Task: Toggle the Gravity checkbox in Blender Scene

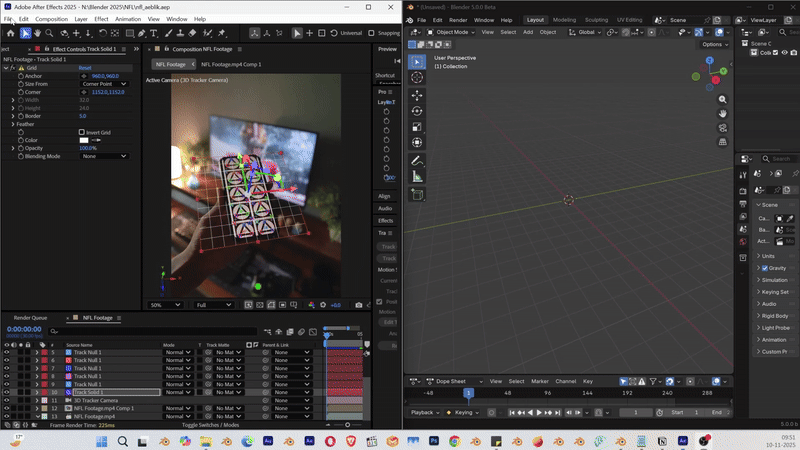Action: [765, 268]
